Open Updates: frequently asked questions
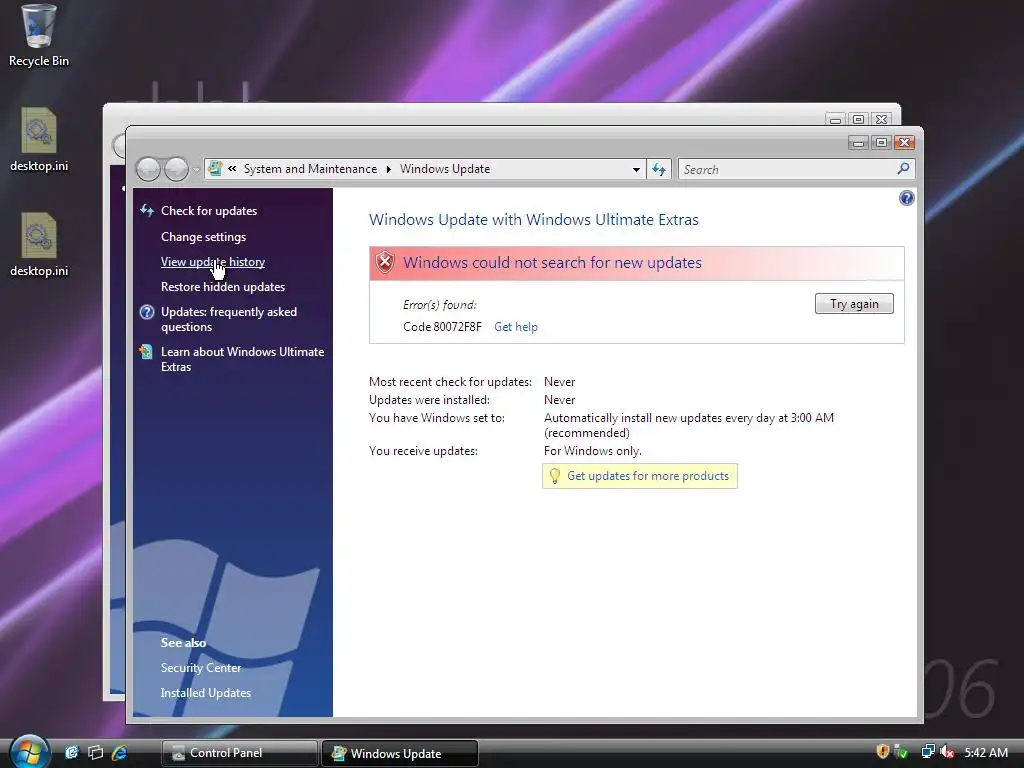 click(x=229, y=319)
